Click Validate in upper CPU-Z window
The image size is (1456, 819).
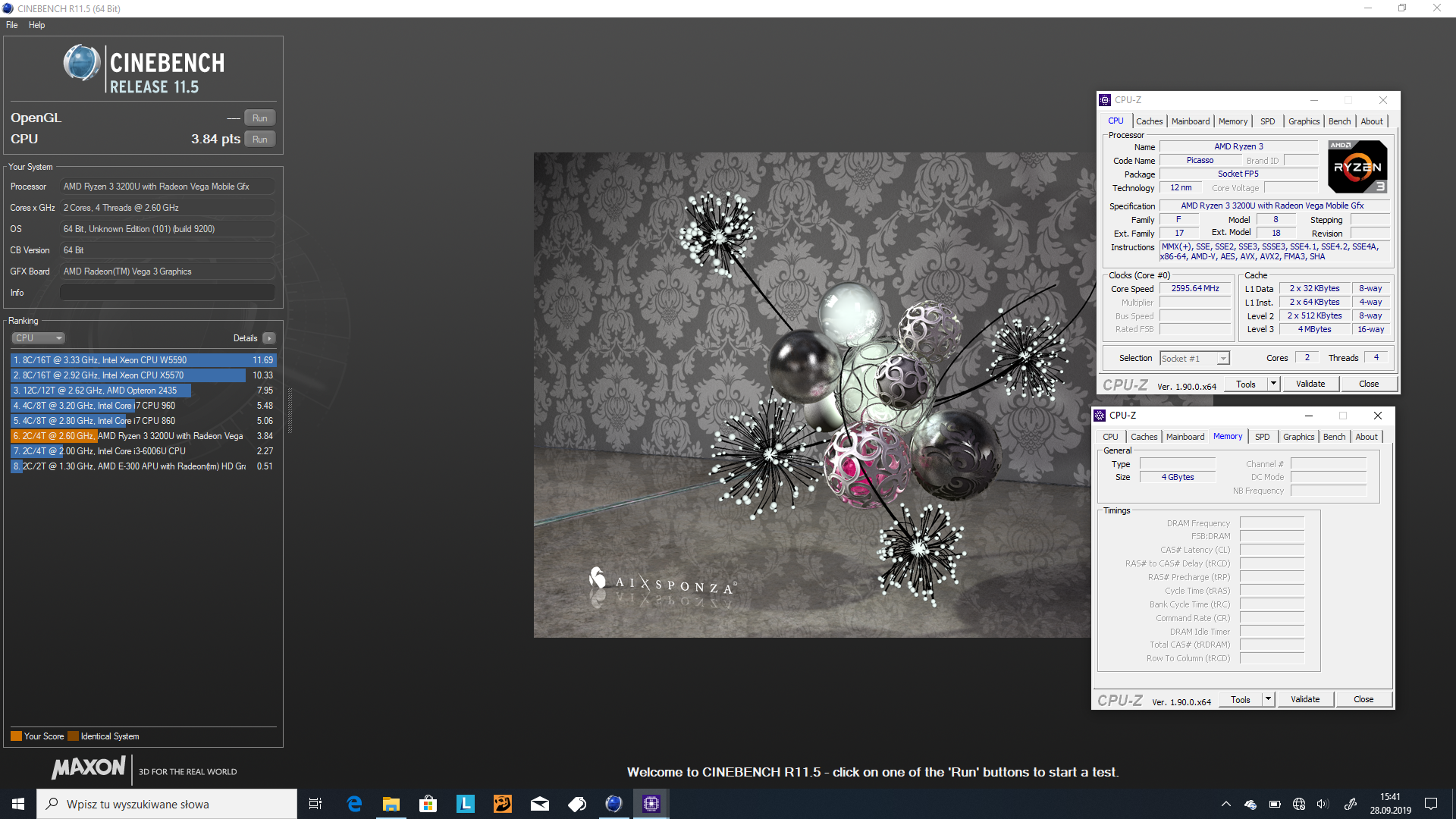(1310, 384)
